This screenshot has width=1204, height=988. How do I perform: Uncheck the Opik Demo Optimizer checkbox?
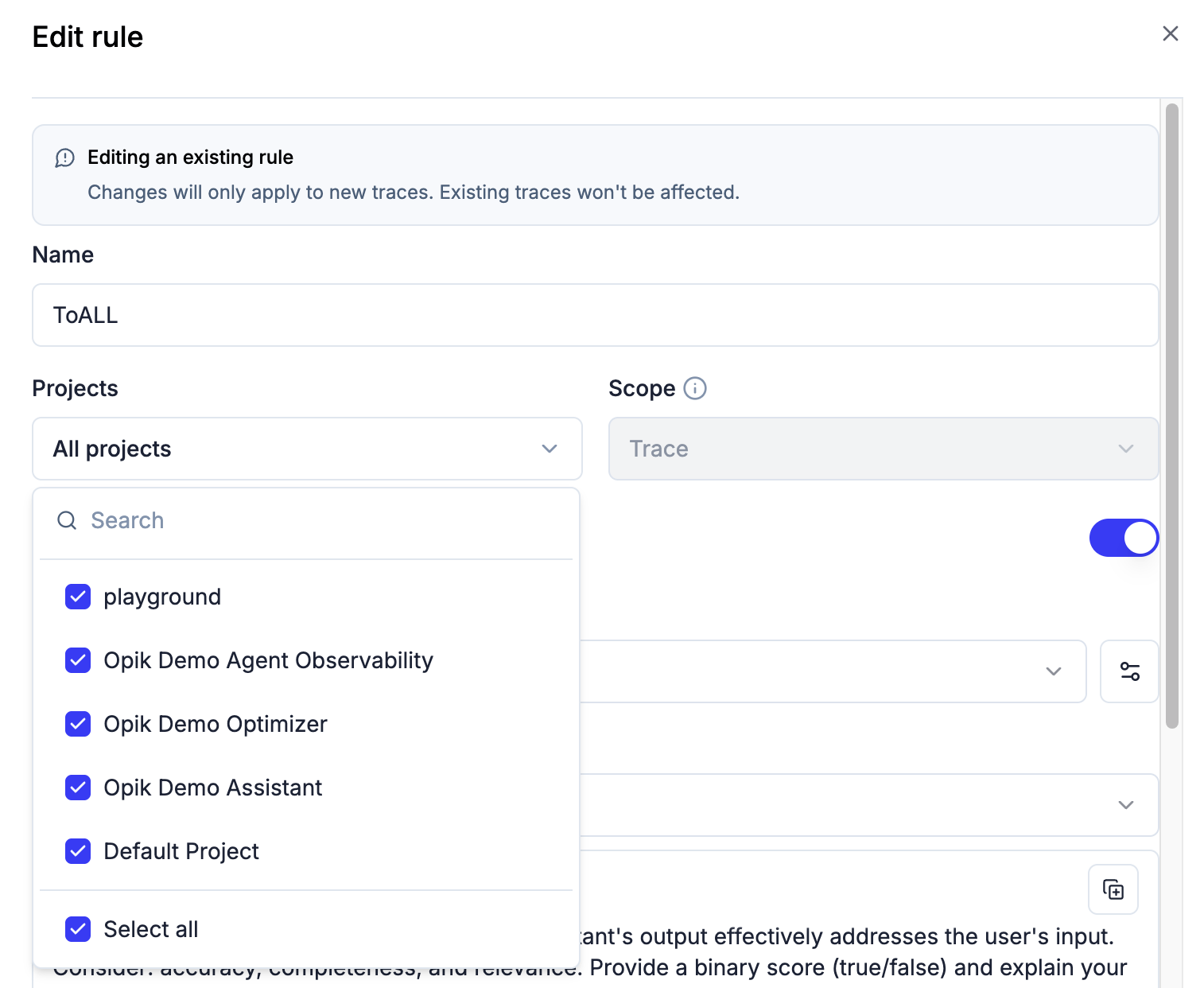click(x=77, y=724)
